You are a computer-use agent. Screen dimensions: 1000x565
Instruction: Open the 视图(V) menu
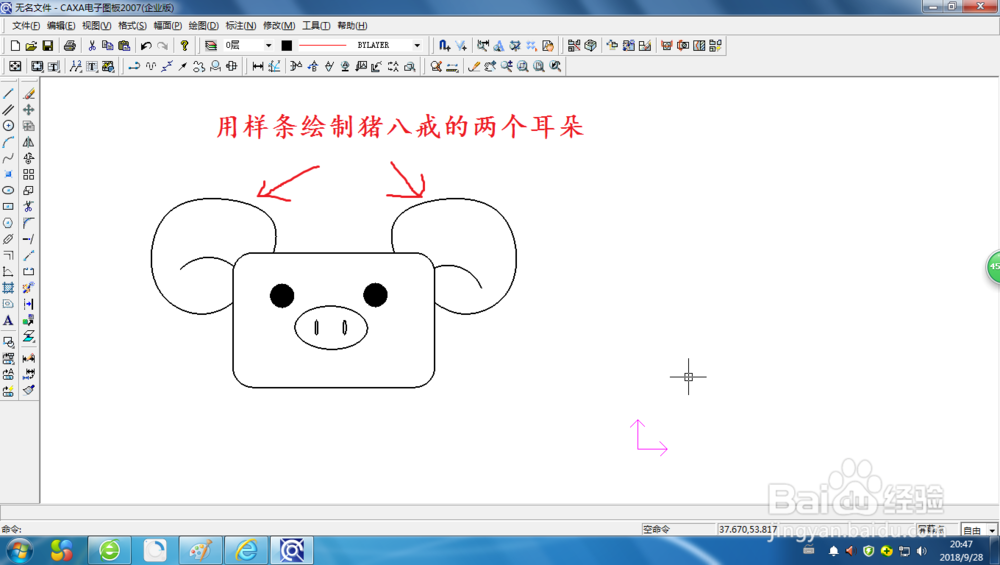96,26
